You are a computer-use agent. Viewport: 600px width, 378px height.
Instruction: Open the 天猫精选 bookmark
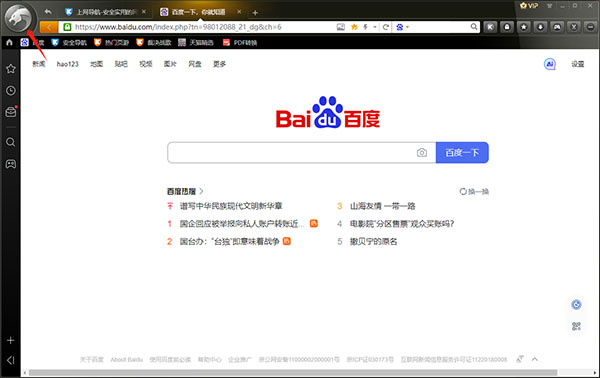point(196,42)
